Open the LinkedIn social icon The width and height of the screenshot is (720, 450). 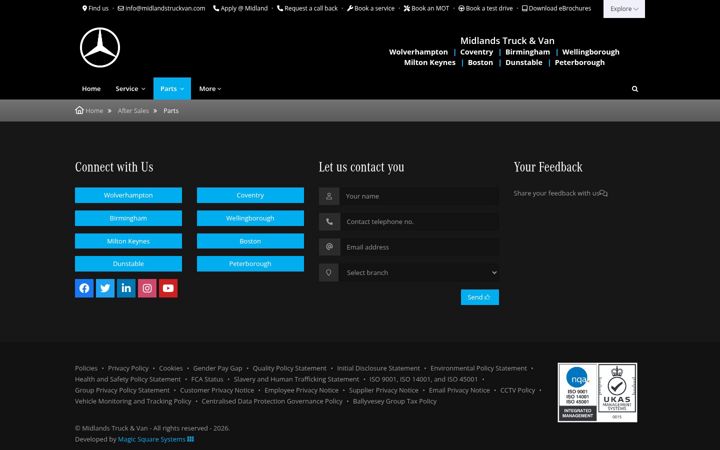126,288
